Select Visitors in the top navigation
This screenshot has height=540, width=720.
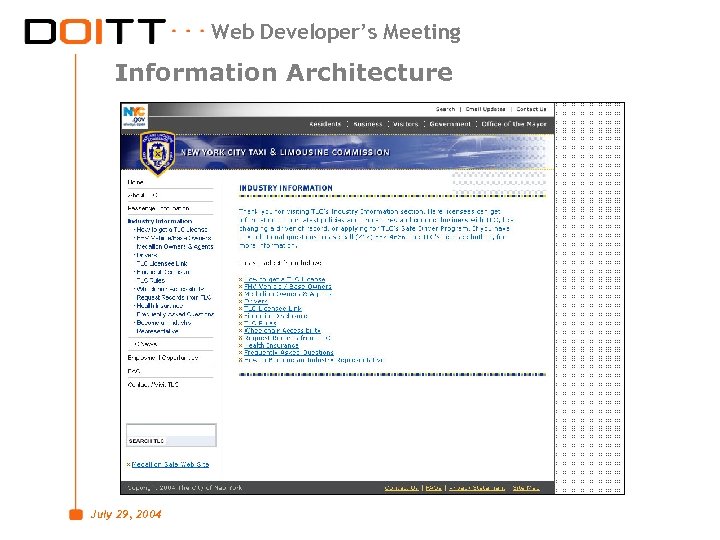[405, 124]
